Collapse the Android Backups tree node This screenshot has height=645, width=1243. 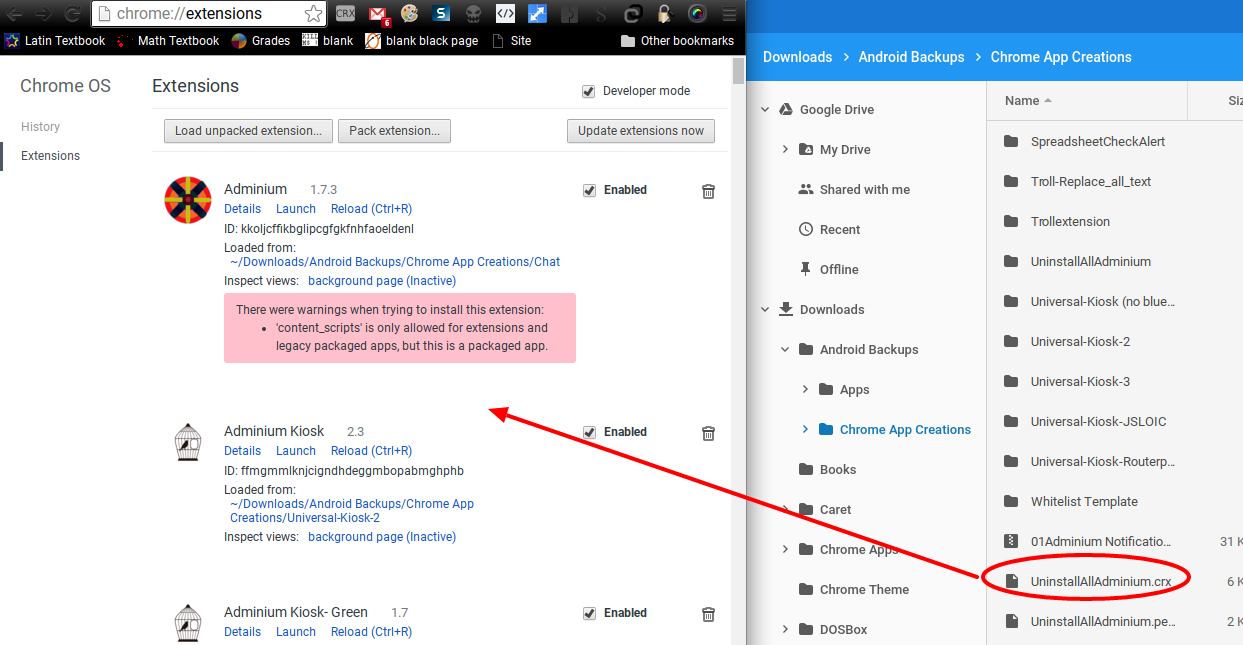(785, 350)
